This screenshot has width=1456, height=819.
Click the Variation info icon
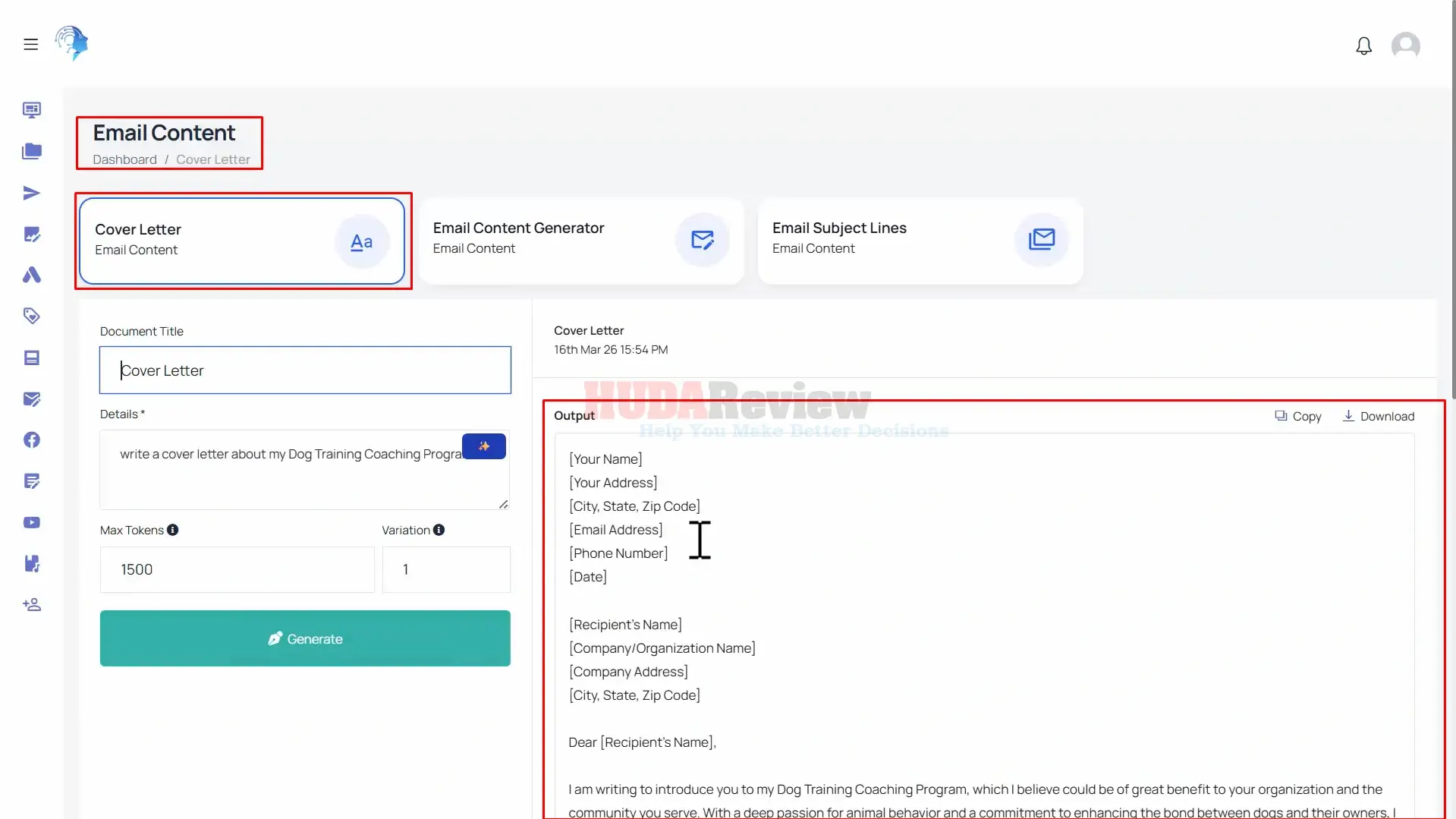click(x=439, y=530)
